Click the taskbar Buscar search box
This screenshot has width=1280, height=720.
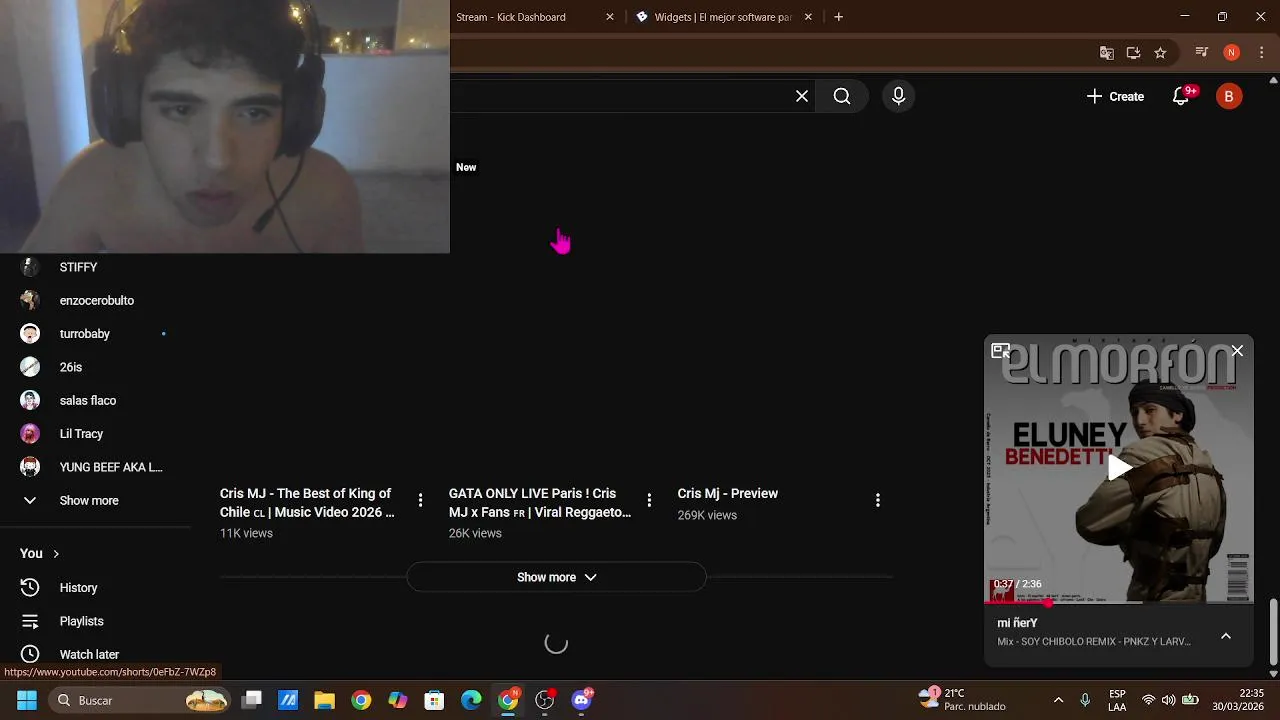141,700
